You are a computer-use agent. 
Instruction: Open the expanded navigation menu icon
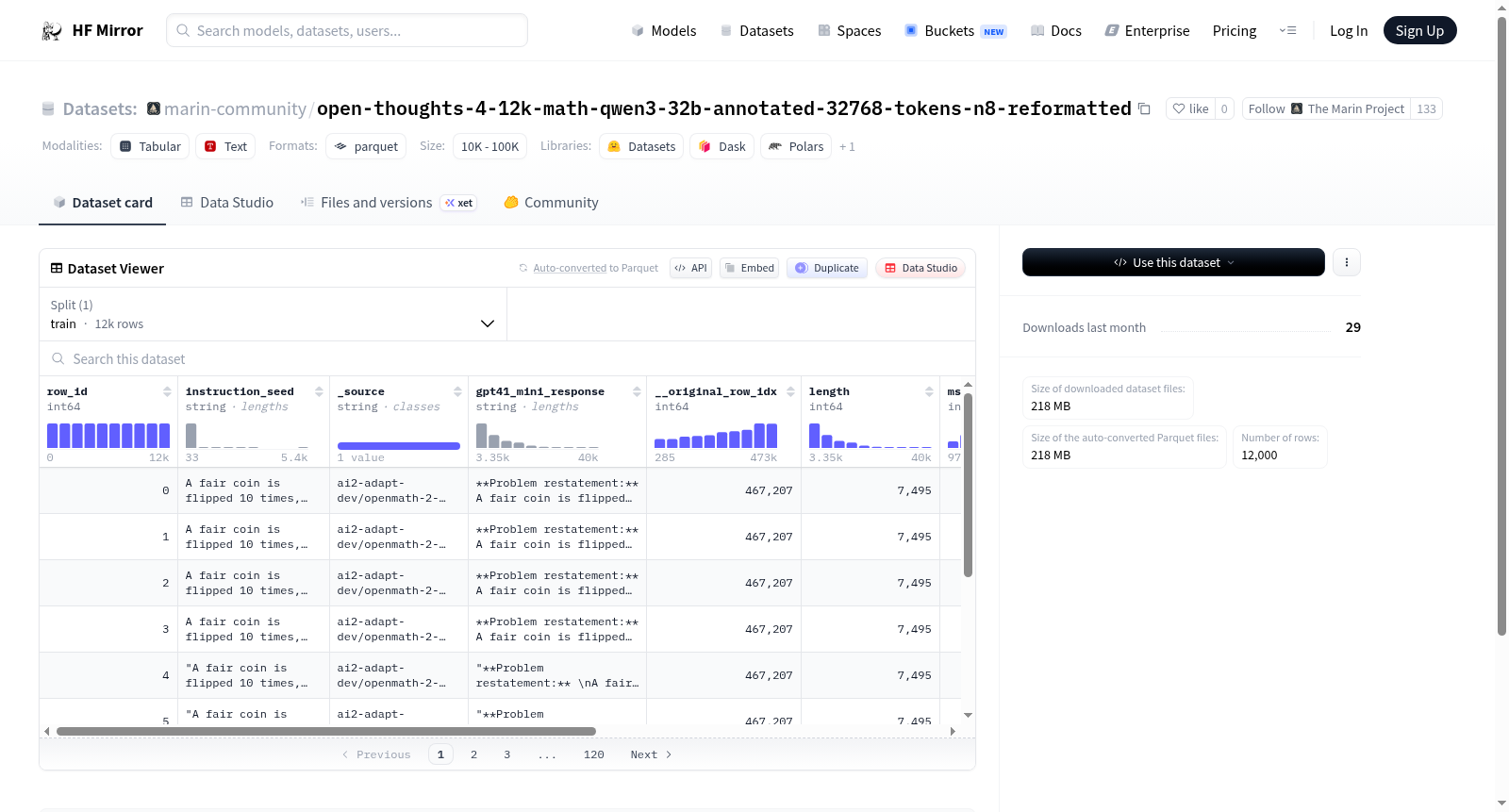1287,31
